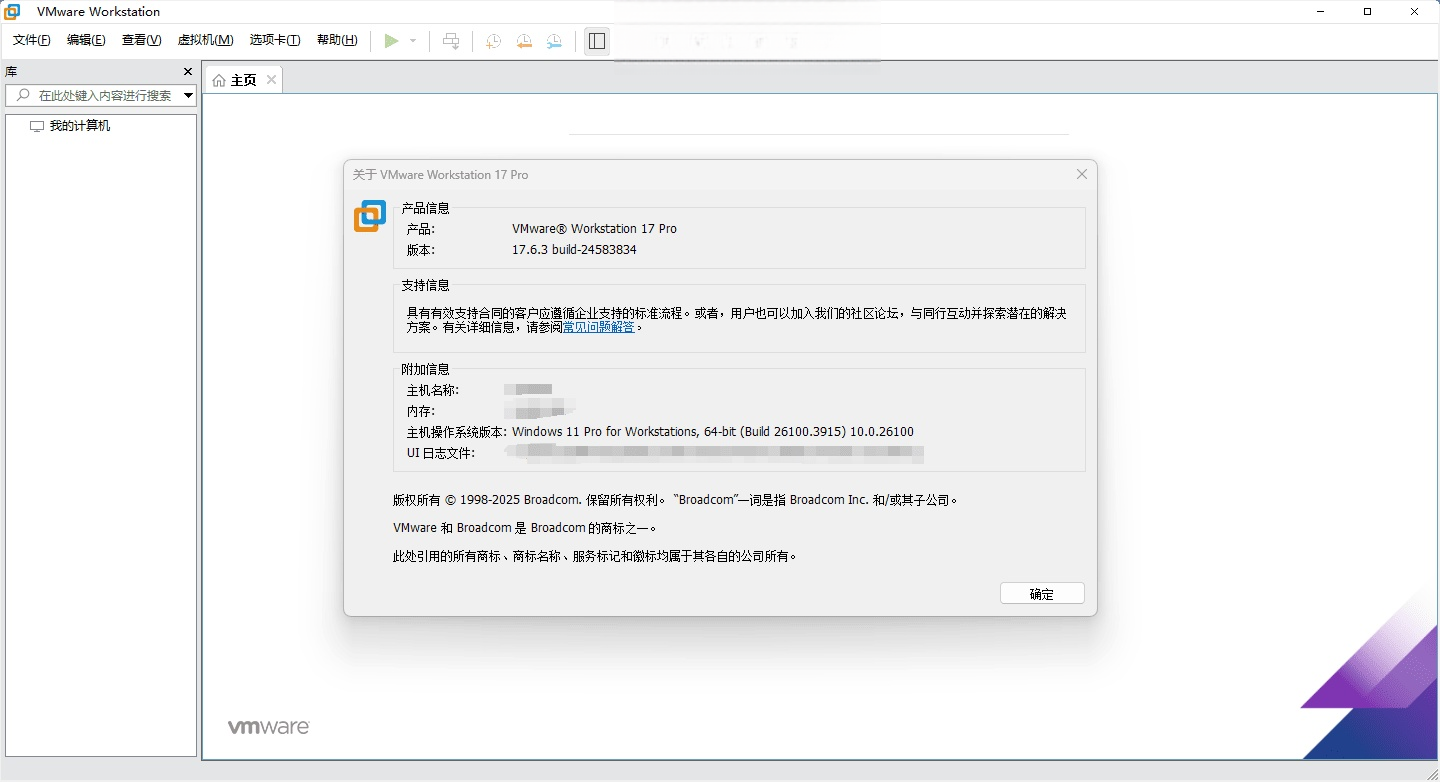Viewport: 1440px width, 782px height.
Task: Minimize the VMware Workstation window
Action: 1321,12
